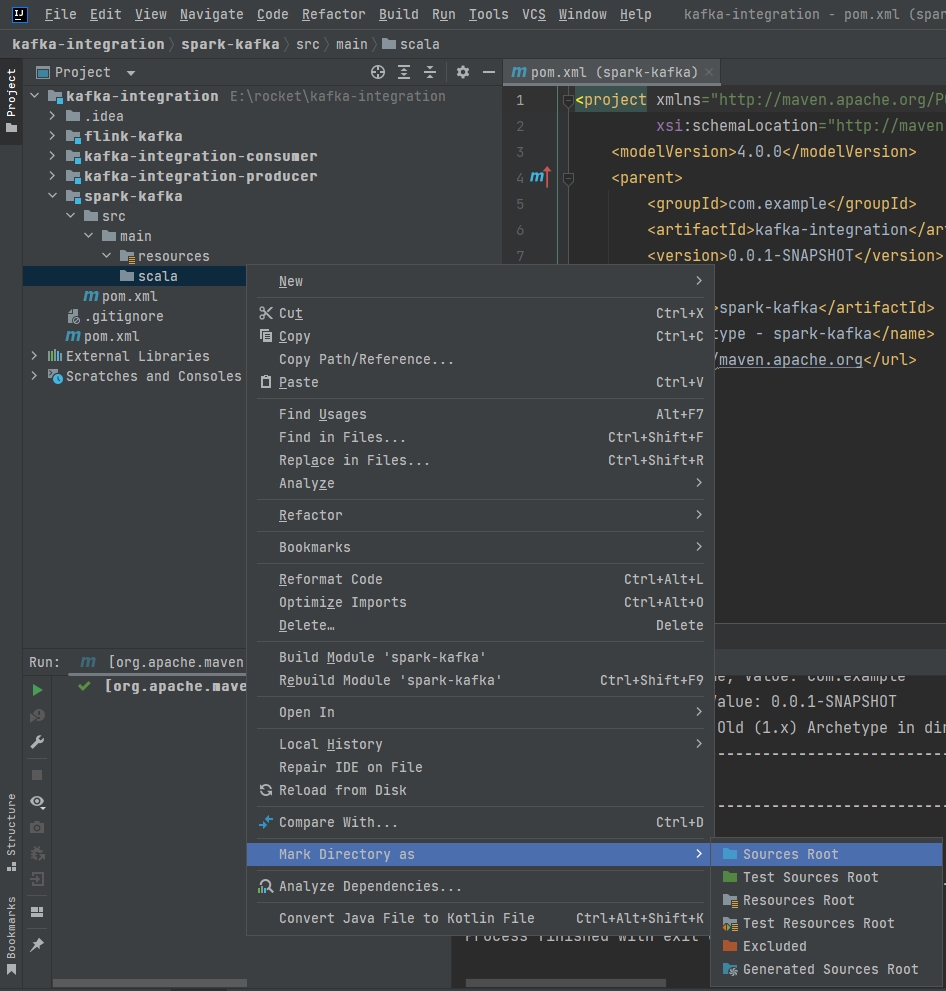Choose Reformat Code in context menu
Screen dimensions: 946x991
(480, 580)
